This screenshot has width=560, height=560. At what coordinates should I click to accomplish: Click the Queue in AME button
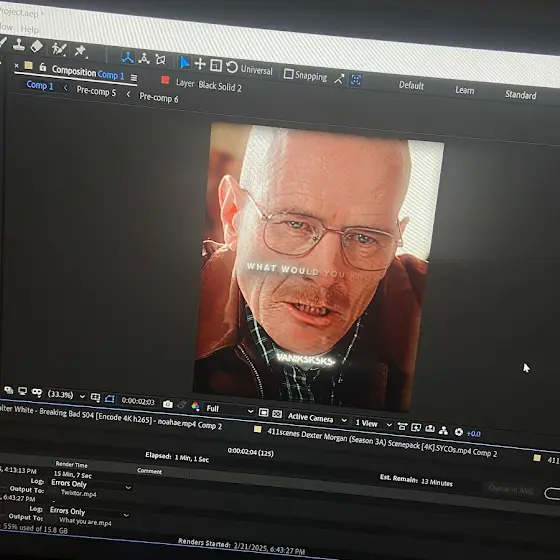pos(511,489)
